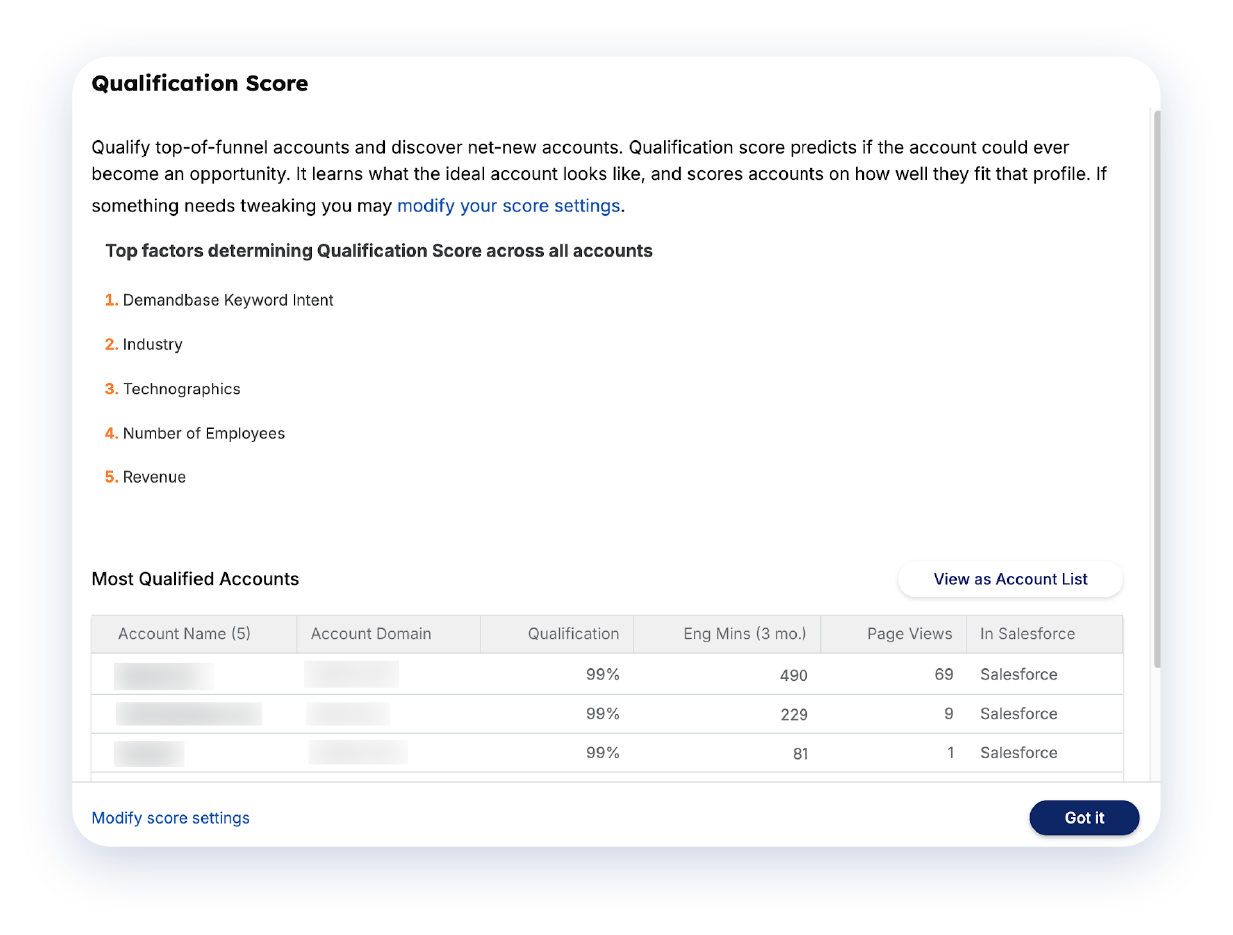This screenshot has height=935, width=1233.
Task: Click the Eng Mins (3 mo.) column header
Action: [x=745, y=634]
